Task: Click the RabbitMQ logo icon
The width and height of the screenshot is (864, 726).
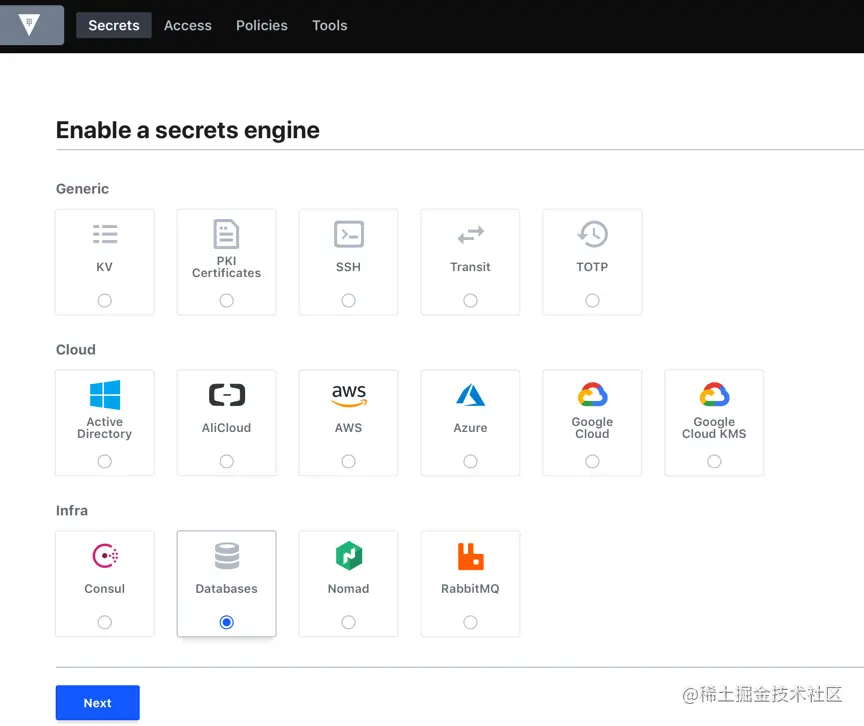Action: (471, 556)
